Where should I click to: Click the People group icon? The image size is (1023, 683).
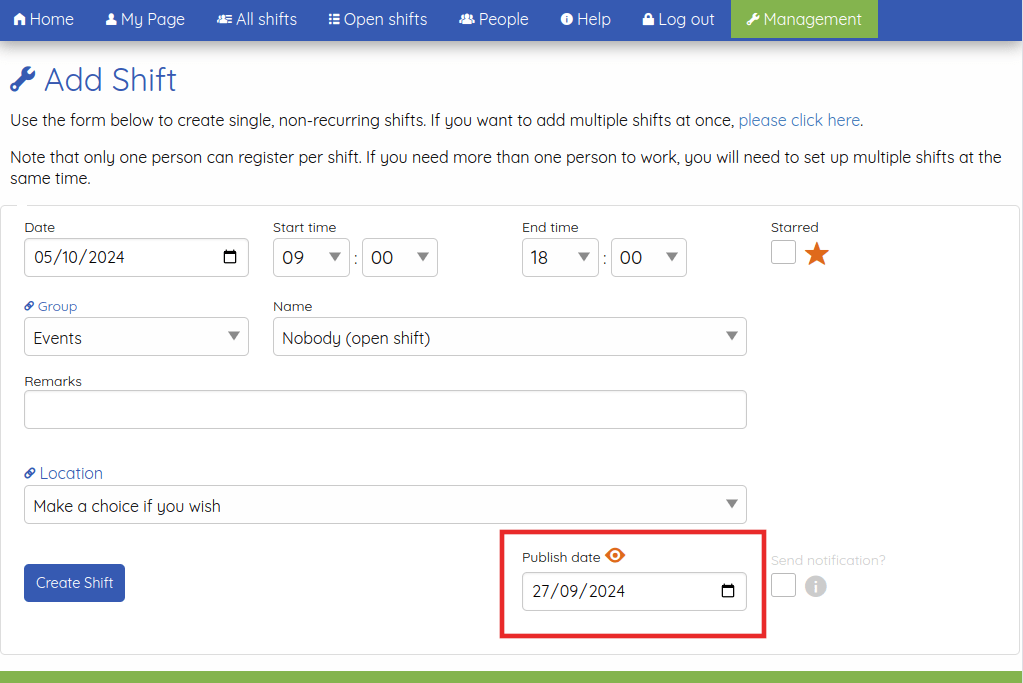(468, 18)
